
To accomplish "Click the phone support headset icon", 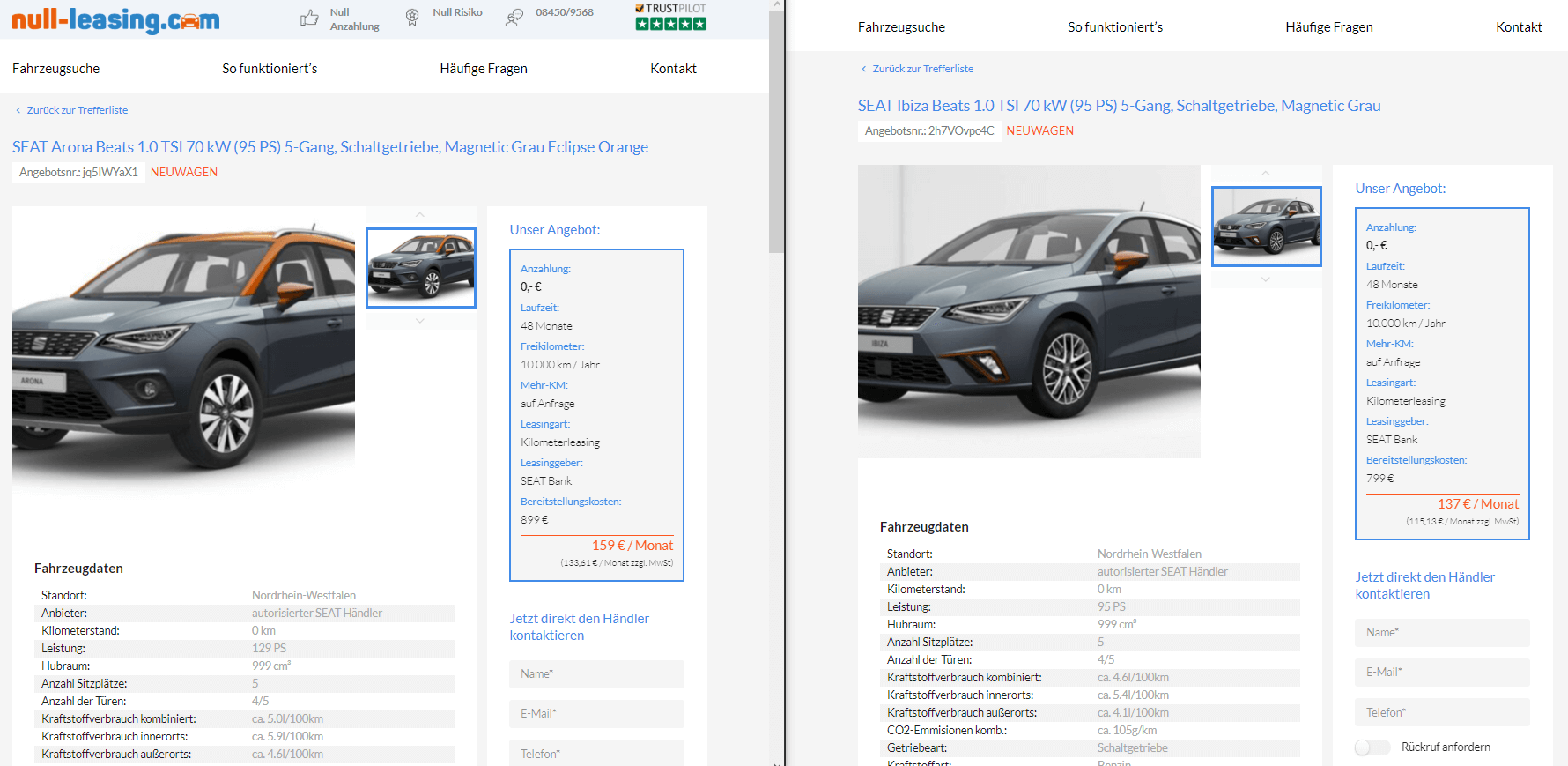I will click(x=514, y=18).
